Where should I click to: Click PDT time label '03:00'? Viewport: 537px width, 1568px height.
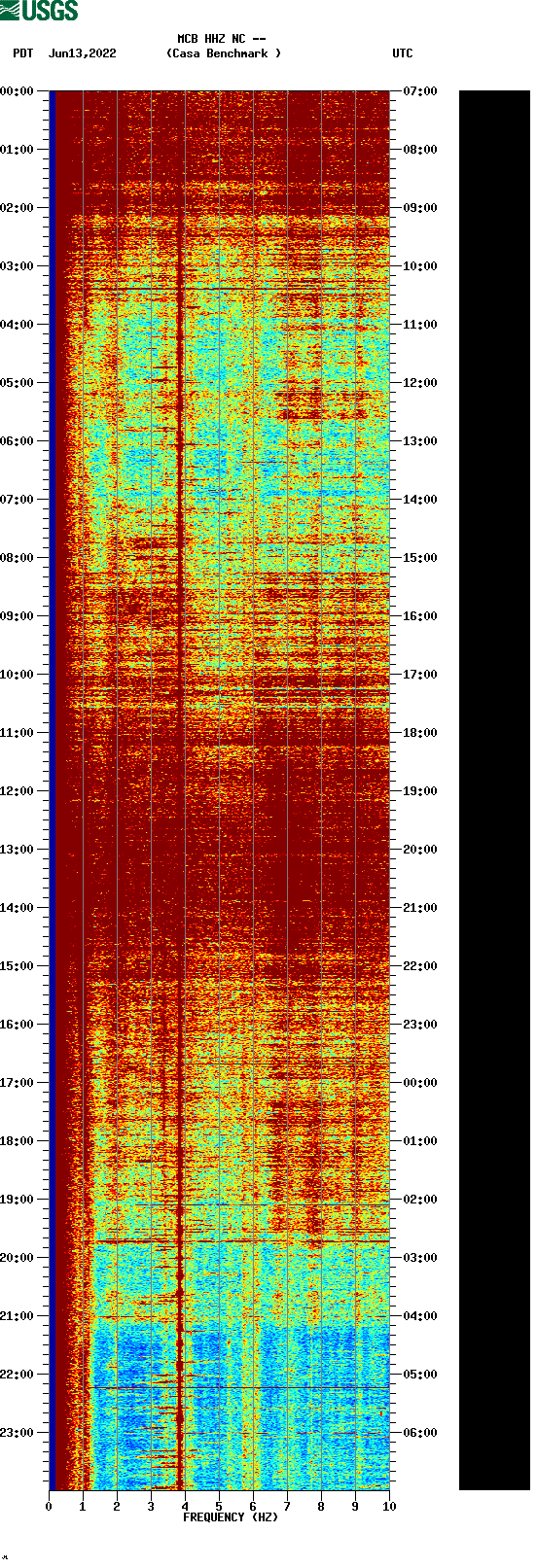point(18,266)
